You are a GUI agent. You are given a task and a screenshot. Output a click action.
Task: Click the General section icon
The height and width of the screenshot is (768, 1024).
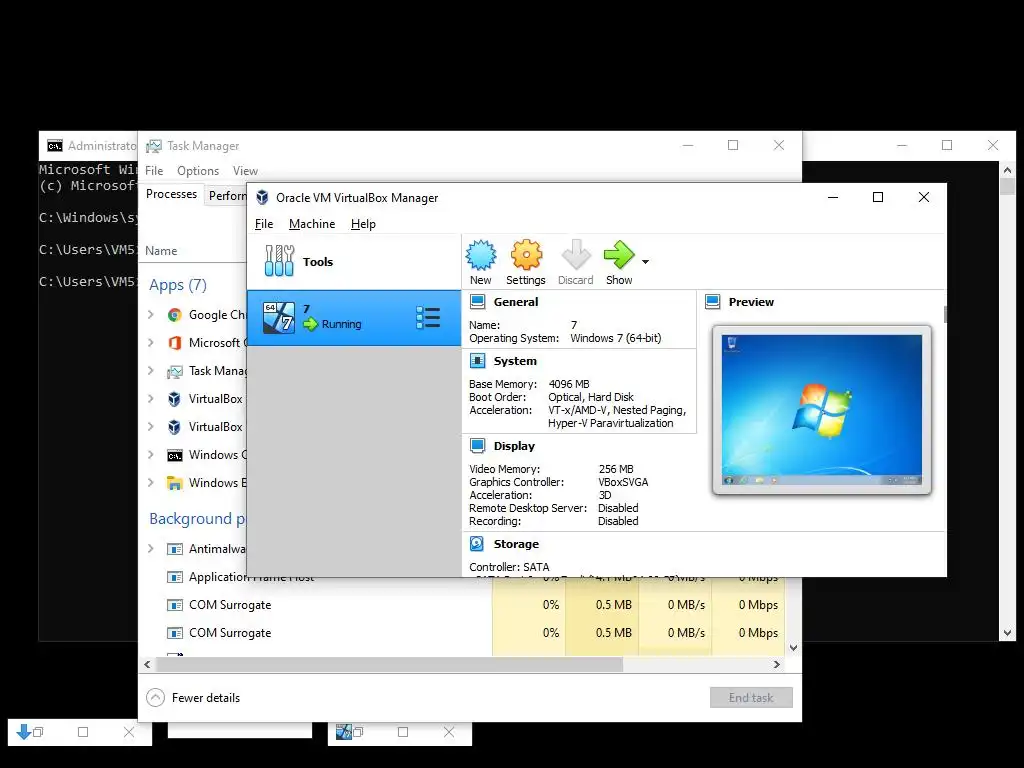pos(477,302)
